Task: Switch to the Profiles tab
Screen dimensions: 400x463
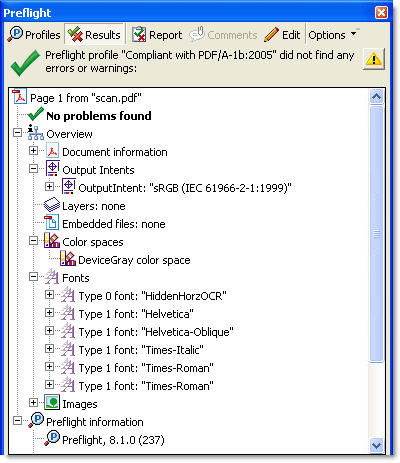Action: [x=34, y=35]
